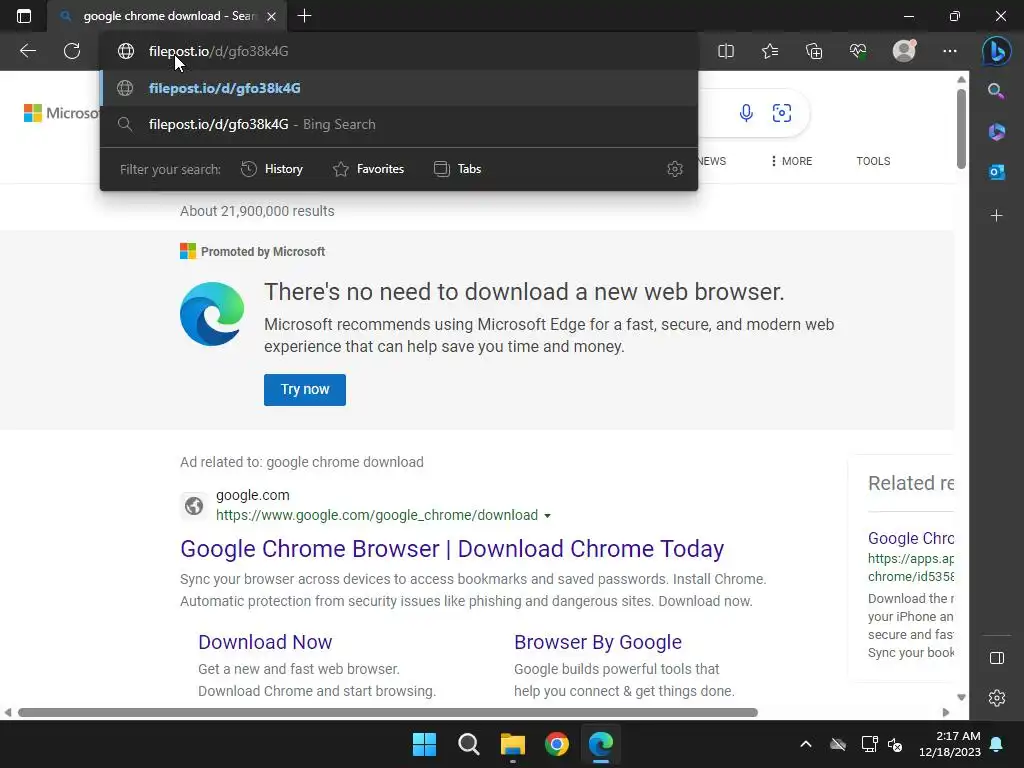Viewport: 1024px width, 768px height.
Task: Click the browser Back arrow
Action: pyautogui.click(x=28, y=51)
